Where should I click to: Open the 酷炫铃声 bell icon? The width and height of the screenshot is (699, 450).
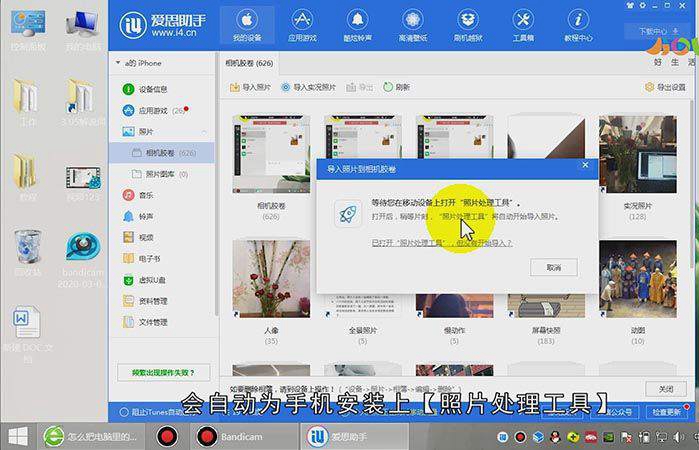pos(358,26)
